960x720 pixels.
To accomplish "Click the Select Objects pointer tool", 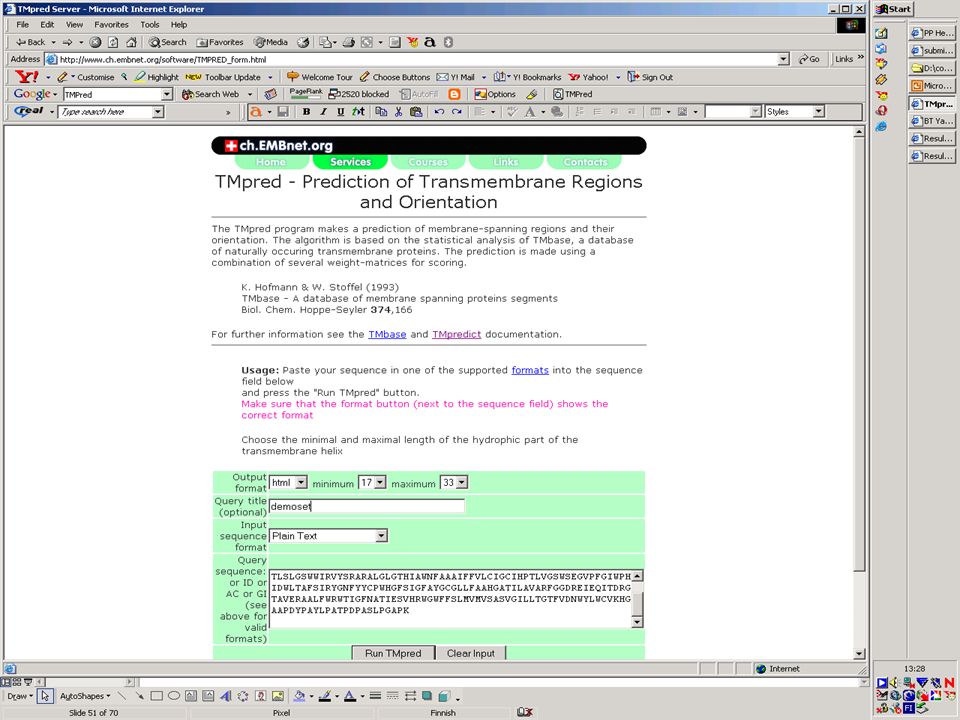I will [45, 696].
